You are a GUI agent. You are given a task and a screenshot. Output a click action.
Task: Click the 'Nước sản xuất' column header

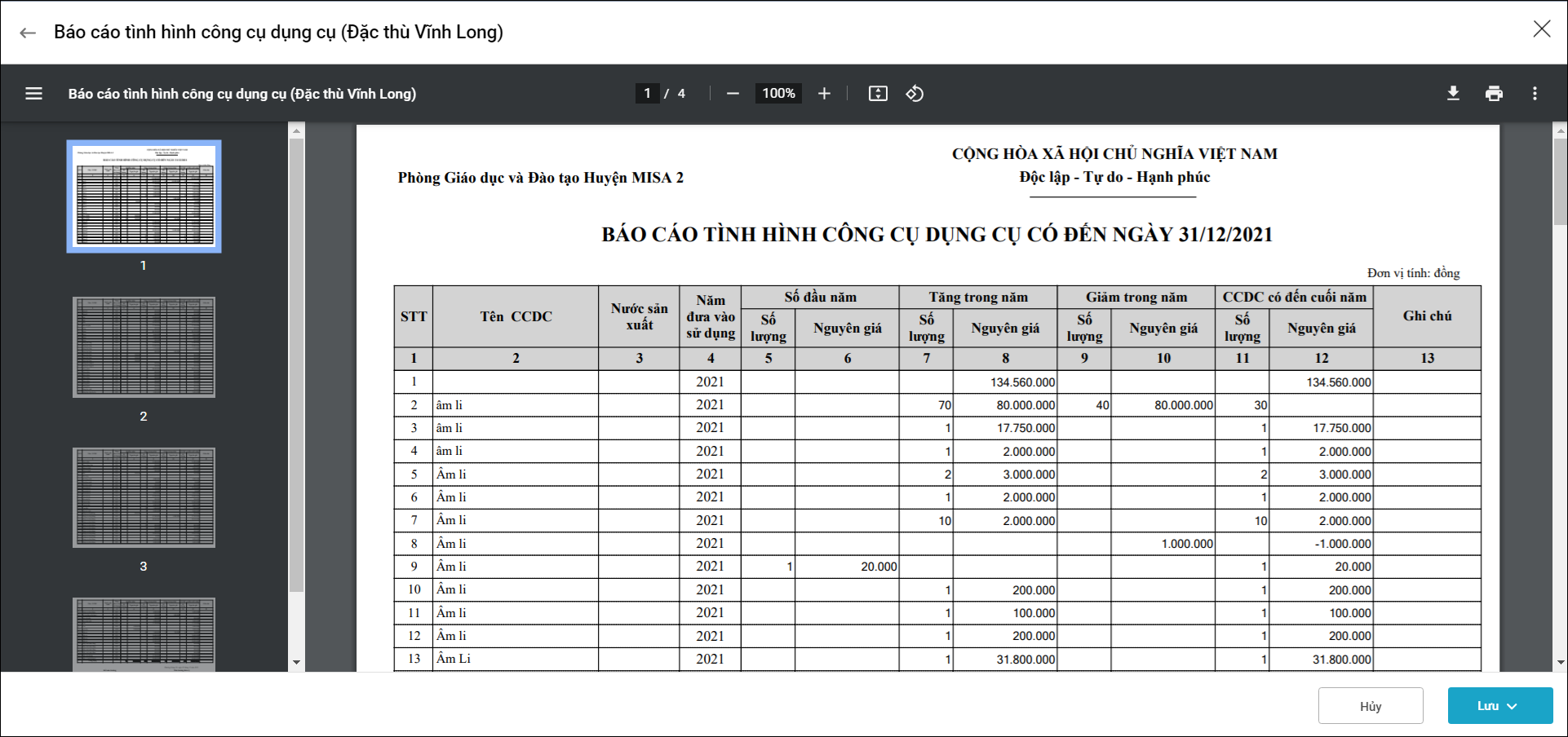639,316
